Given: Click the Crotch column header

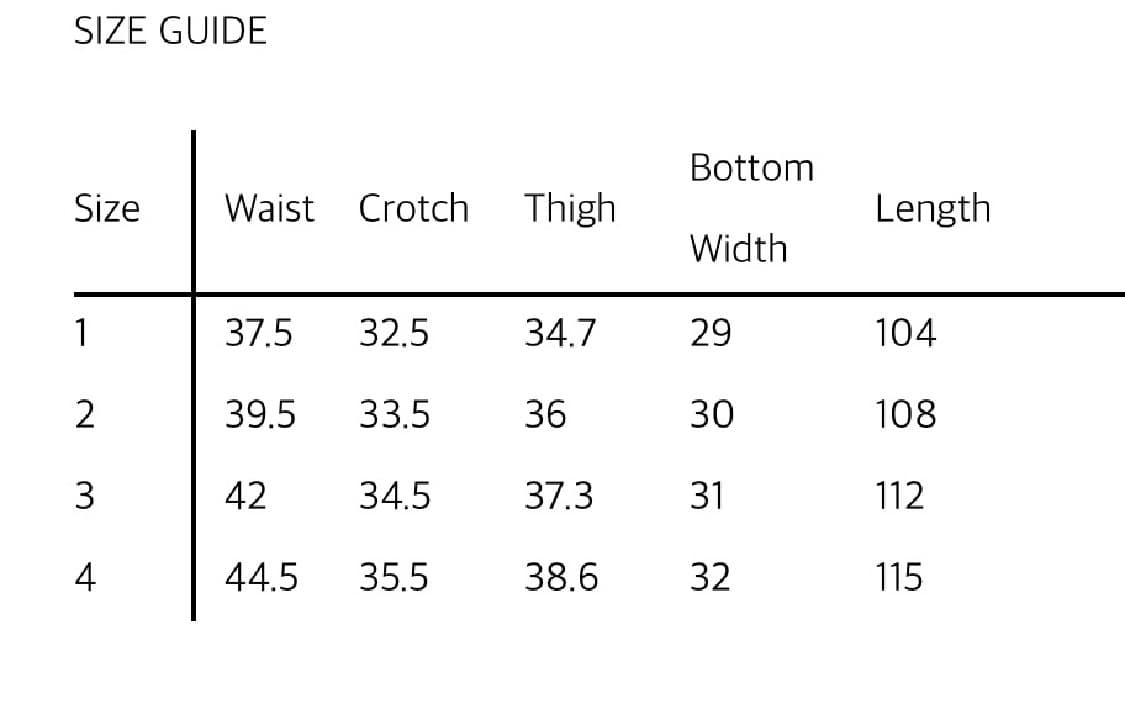Looking at the screenshot, I should pyautogui.click(x=413, y=209).
